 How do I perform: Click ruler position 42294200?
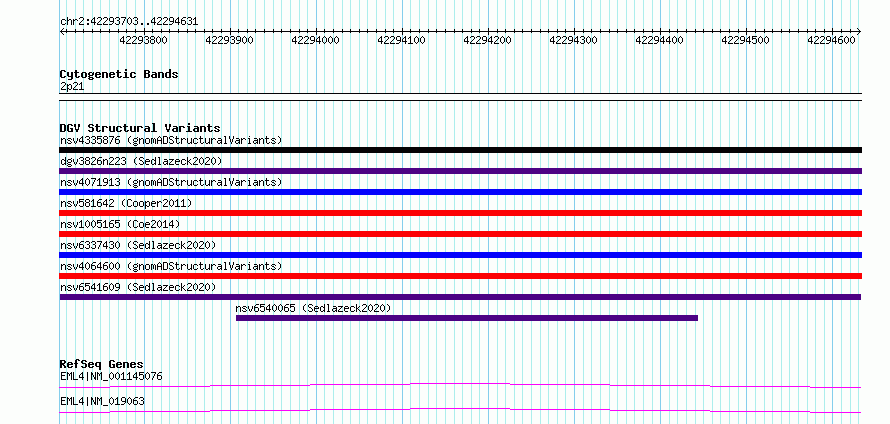[x=488, y=40]
